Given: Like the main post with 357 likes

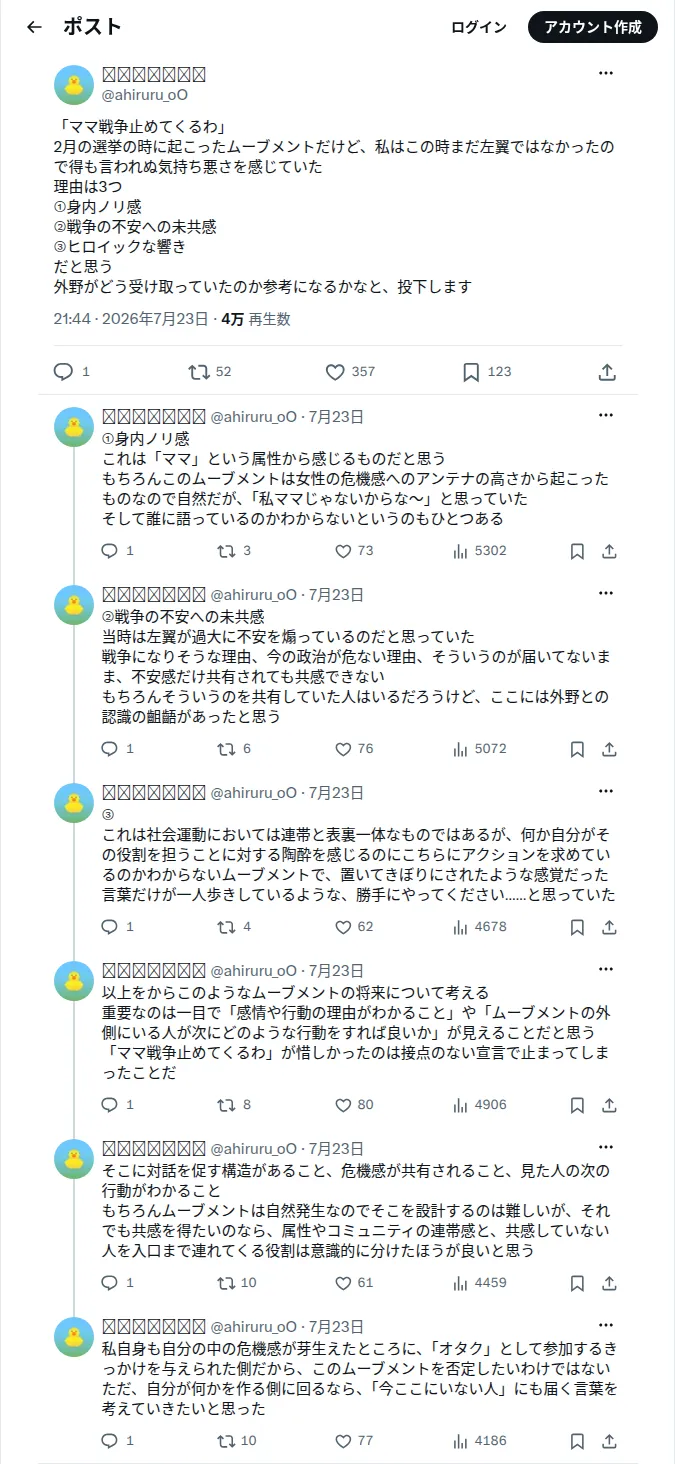Looking at the screenshot, I should (x=350, y=372).
